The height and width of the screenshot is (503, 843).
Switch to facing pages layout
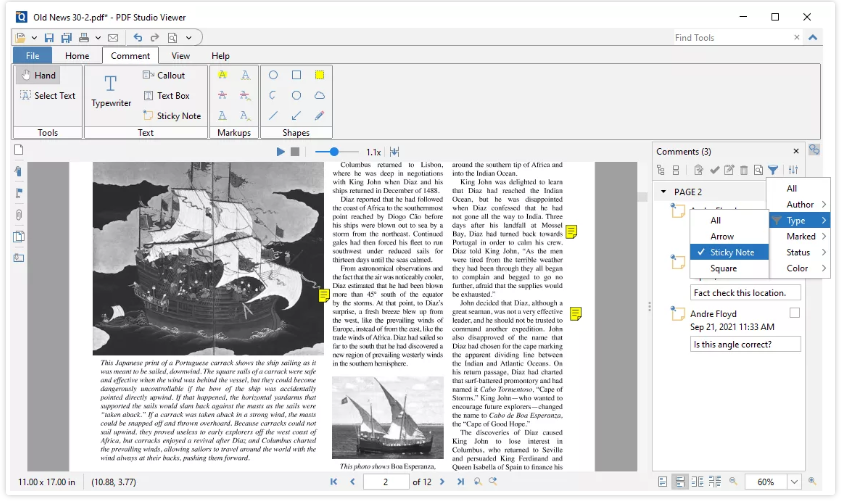pos(698,483)
